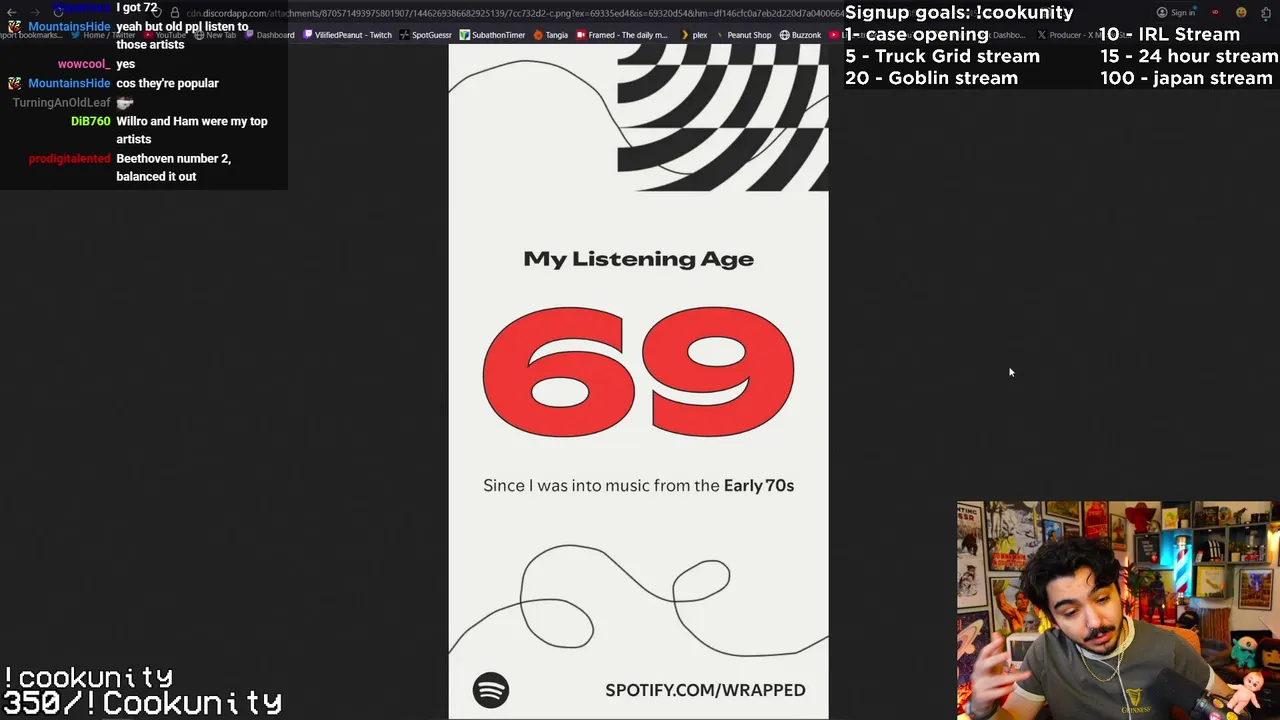This screenshot has width=1280, height=720.
Task: Open the Framed - The daily bookmark
Action: click(621, 35)
